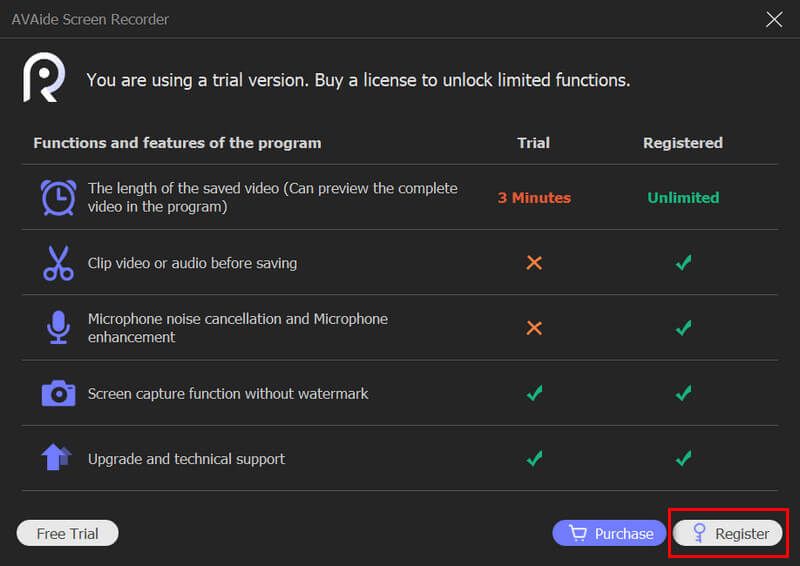800x566 pixels.
Task: Click the upgrade arrow icon
Action: tap(56, 458)
